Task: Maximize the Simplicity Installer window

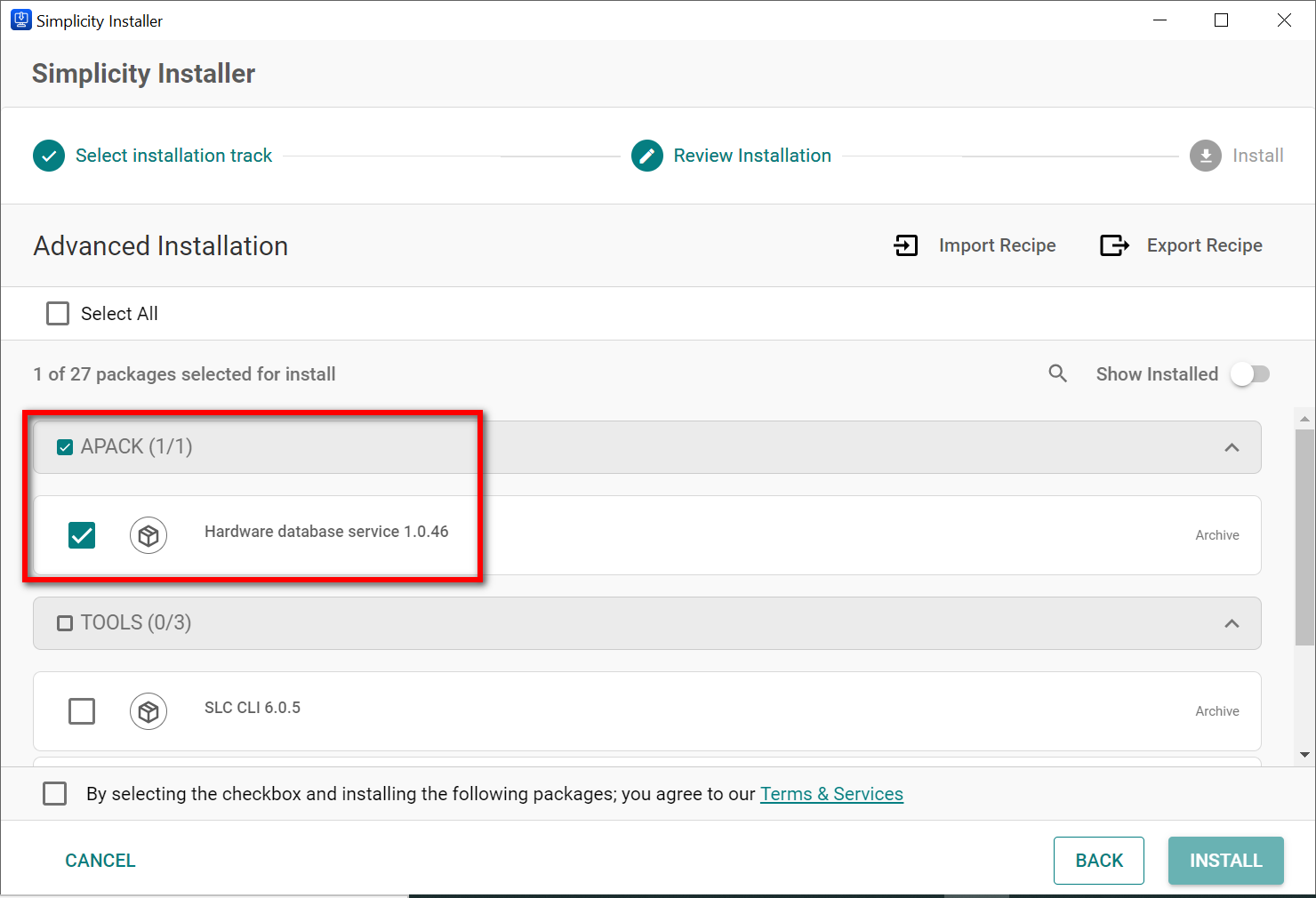Action: [1222, 20]
